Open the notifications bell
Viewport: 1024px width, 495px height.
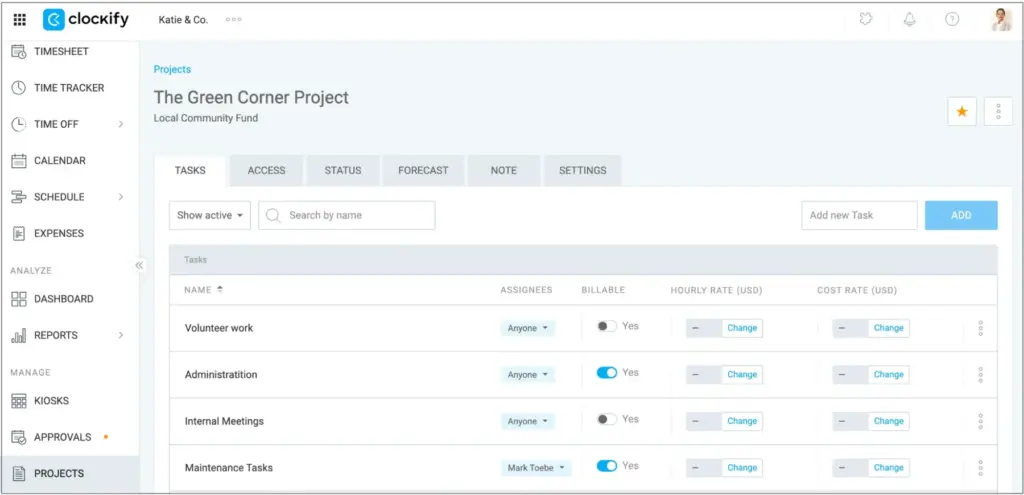pyautogui.click(x=909, y=20)
